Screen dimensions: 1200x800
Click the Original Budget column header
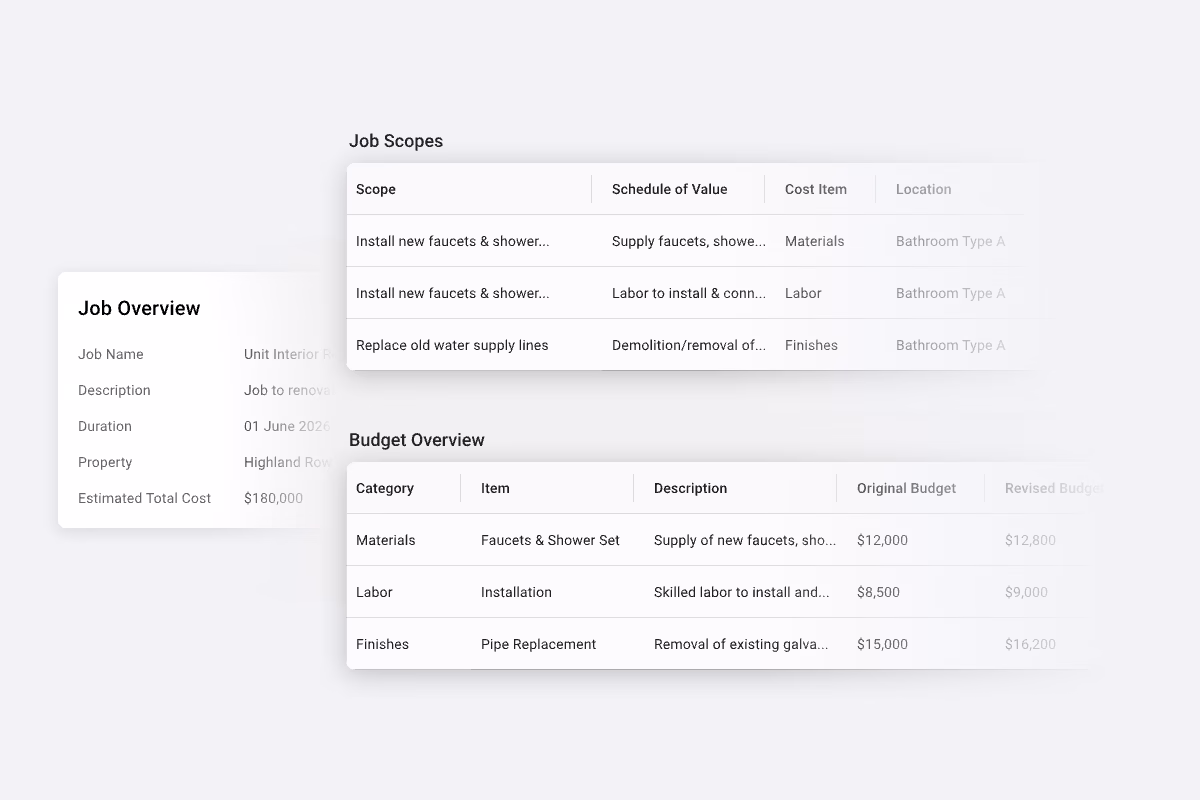point(907,488)
